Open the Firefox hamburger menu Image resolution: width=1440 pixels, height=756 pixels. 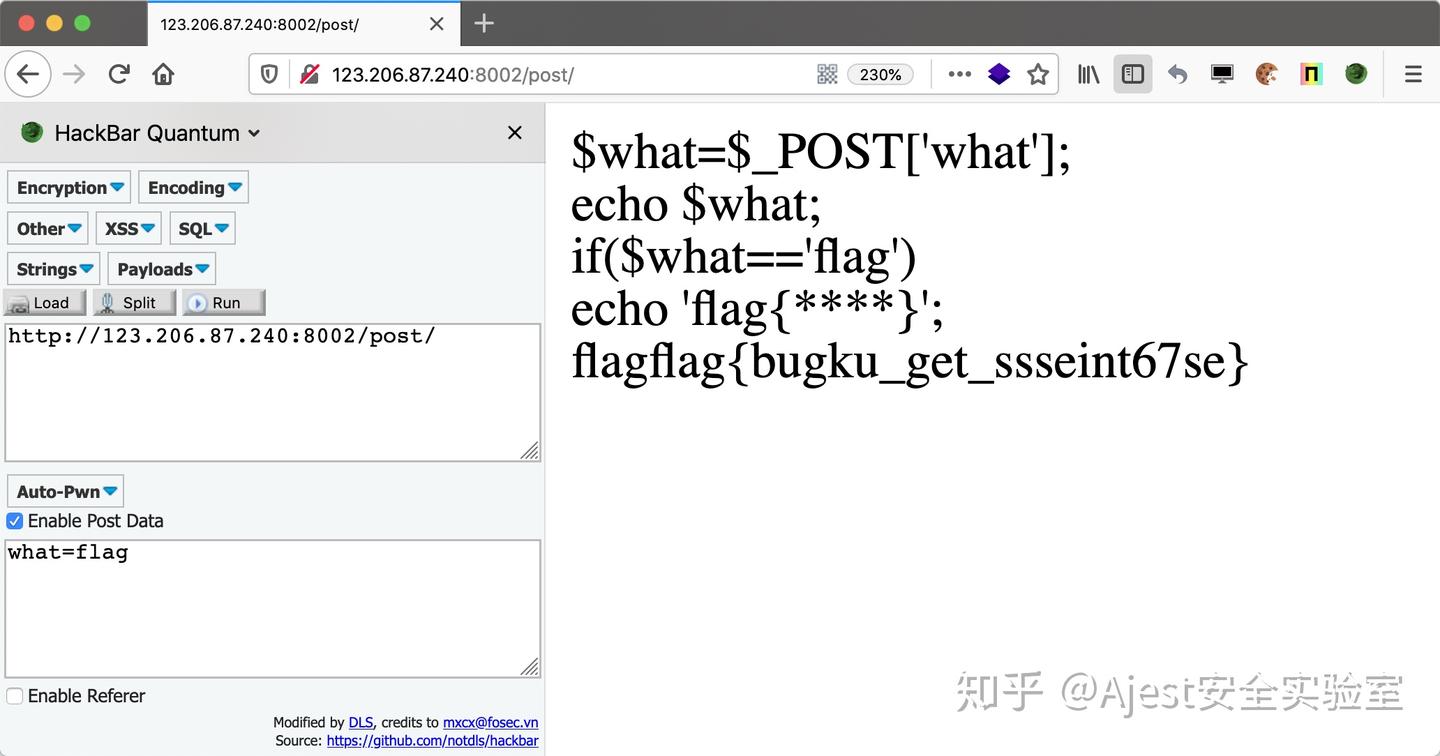[x=1413, y=73]
